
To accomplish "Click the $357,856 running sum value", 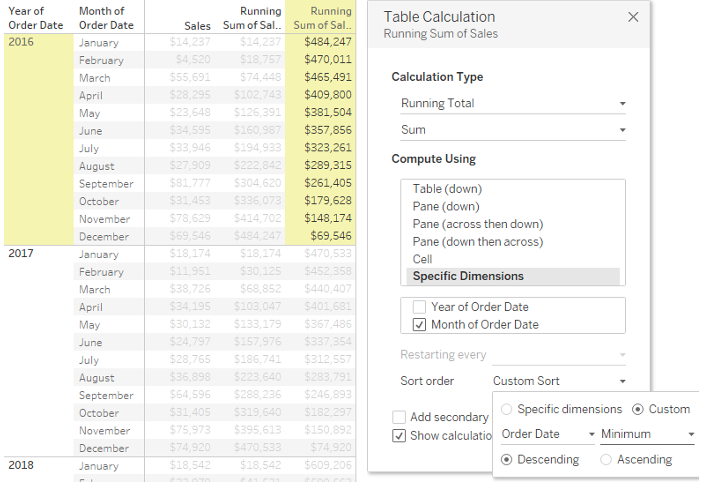I will coord(328,130).
